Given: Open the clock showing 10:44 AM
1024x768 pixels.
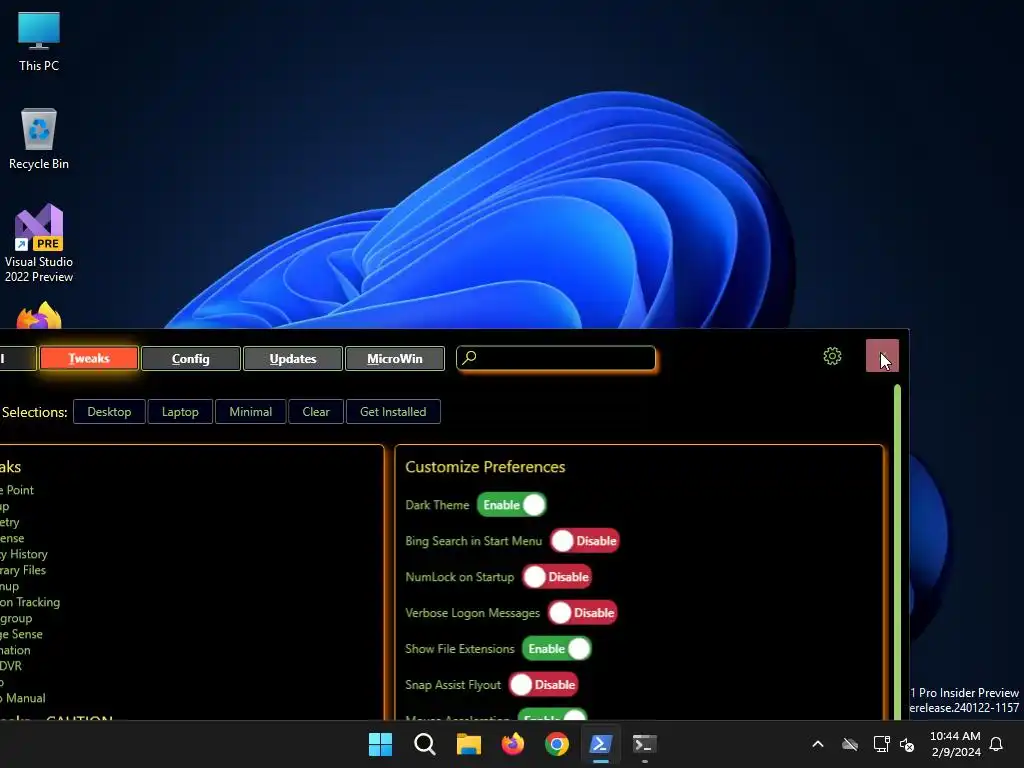Looking at the screenshot, I should 955,744.
